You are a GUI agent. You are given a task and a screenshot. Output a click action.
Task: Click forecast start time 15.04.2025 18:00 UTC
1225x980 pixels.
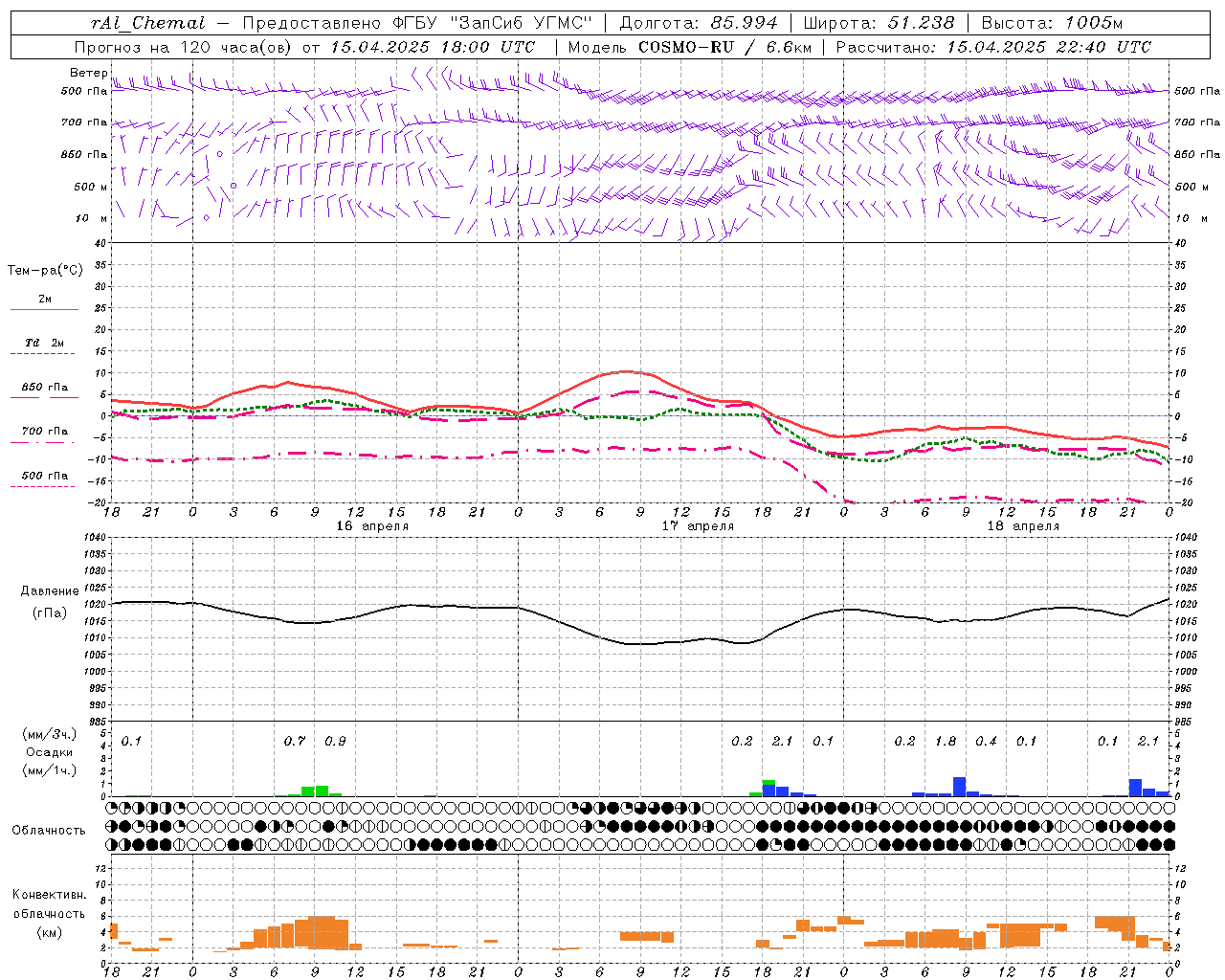click(x=434, y=47)
